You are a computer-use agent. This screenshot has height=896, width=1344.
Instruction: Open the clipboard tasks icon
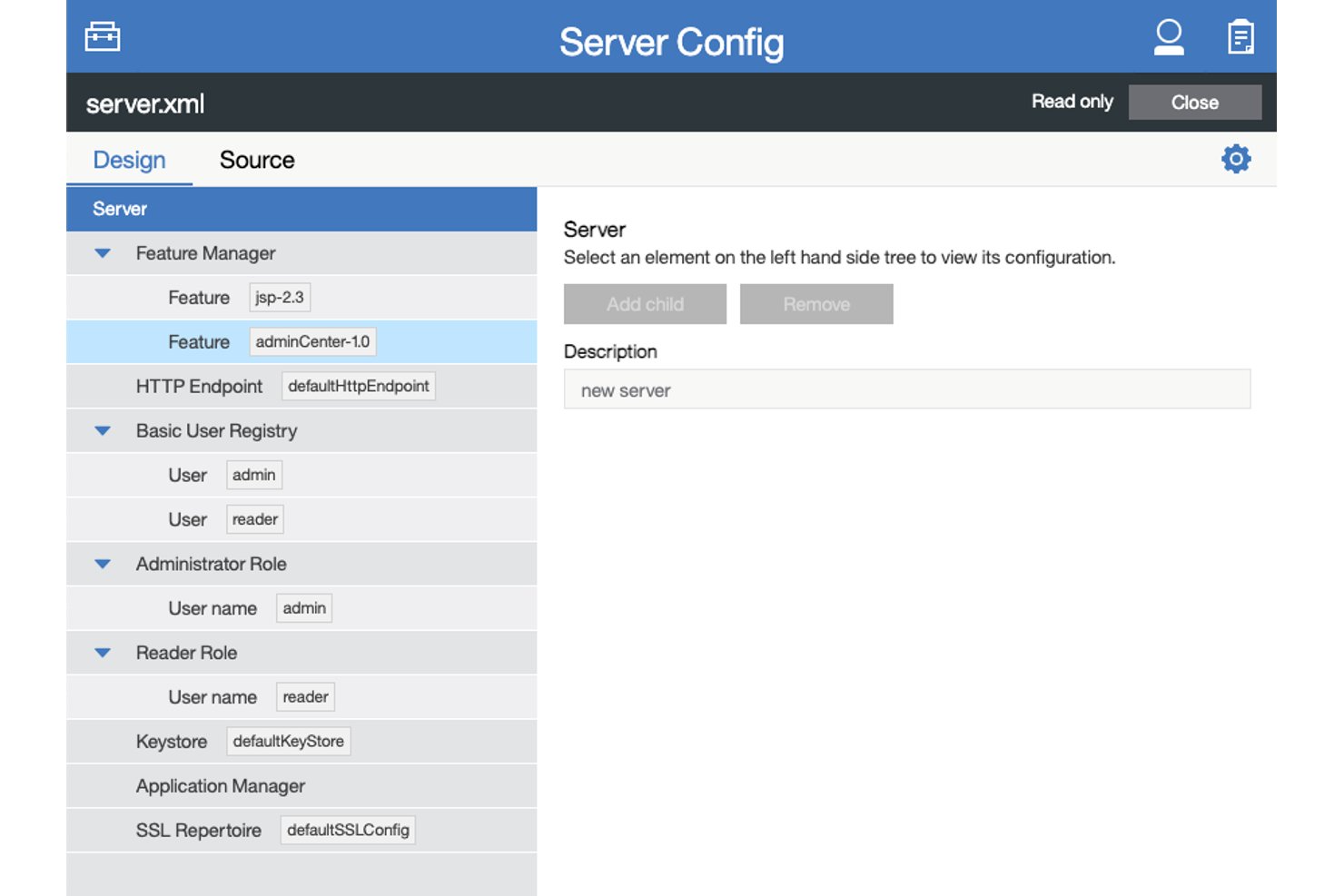pyautogui.click(x=1240, y=37)
